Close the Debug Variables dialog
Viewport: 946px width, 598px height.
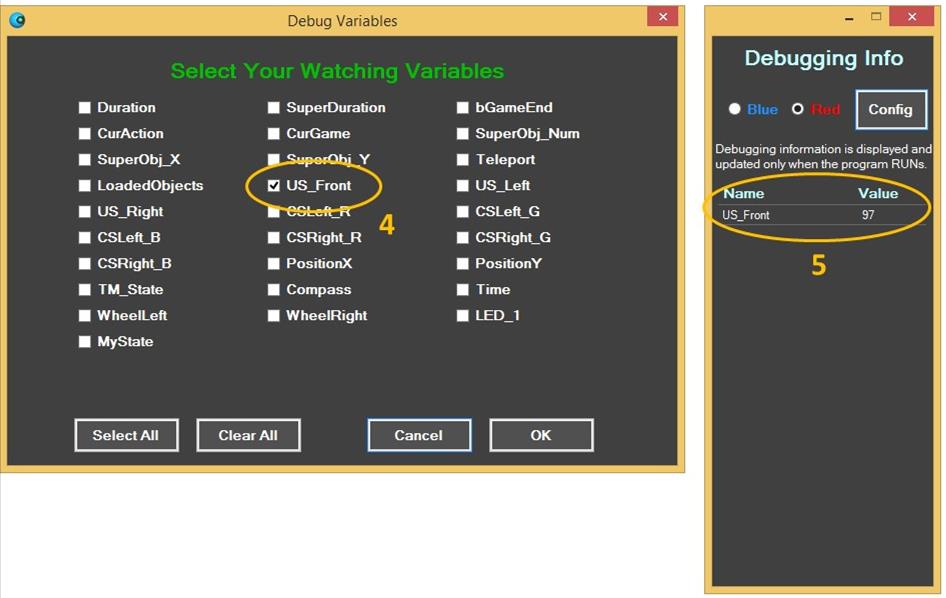click(x=662, y=17)
